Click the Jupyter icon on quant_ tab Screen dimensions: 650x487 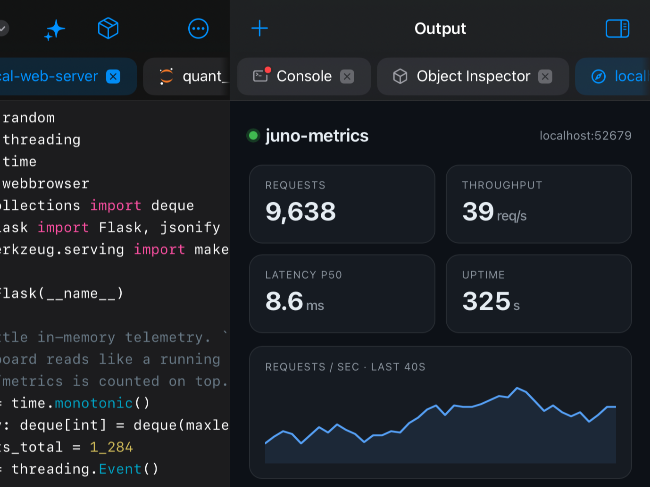pyautogui.click(x=166, y=76)
